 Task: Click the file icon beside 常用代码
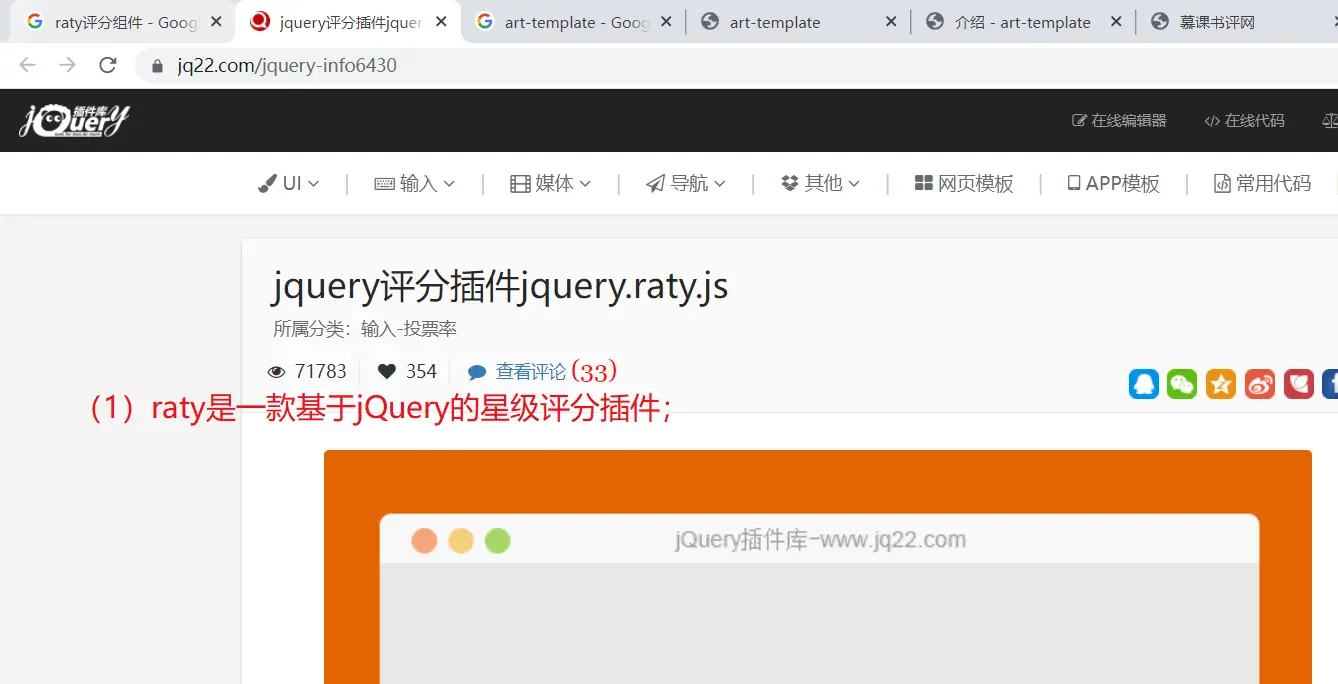point(1222,183)
